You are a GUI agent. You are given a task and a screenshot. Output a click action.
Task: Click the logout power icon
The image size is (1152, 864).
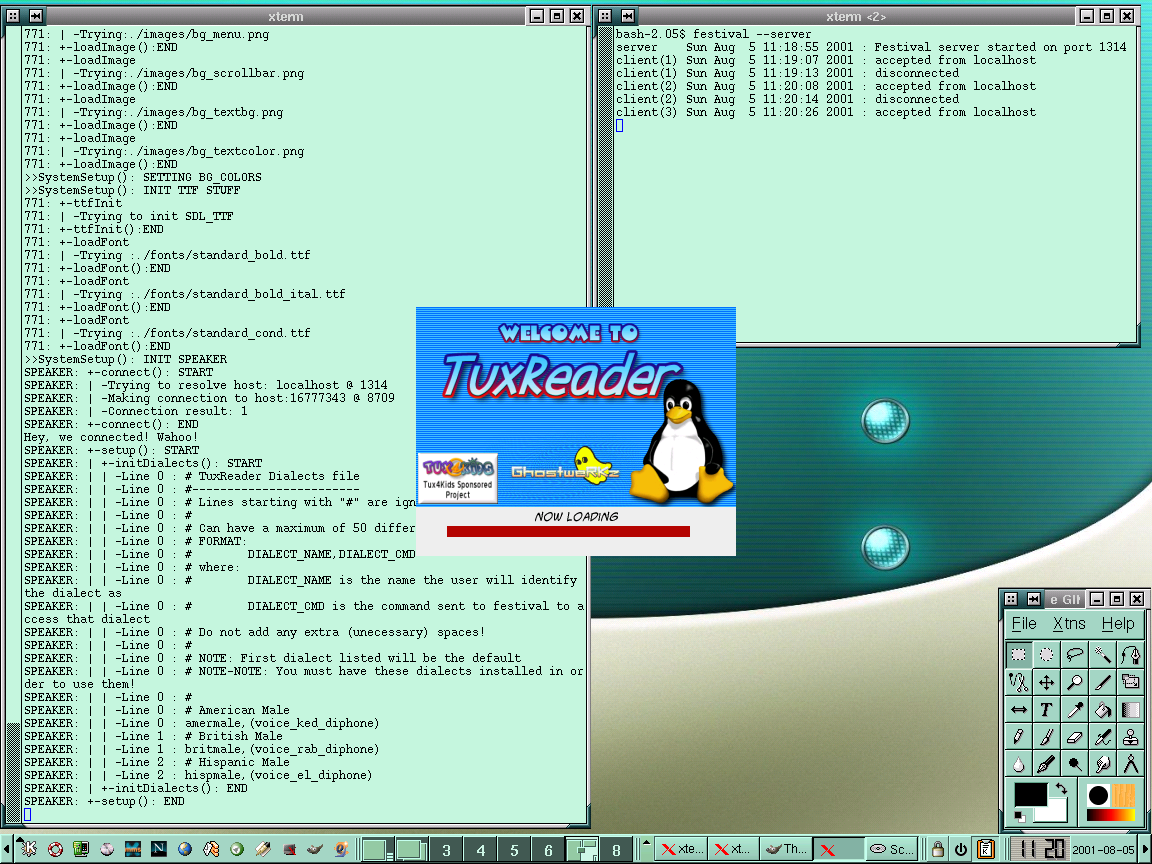click(x=961, y=849)
